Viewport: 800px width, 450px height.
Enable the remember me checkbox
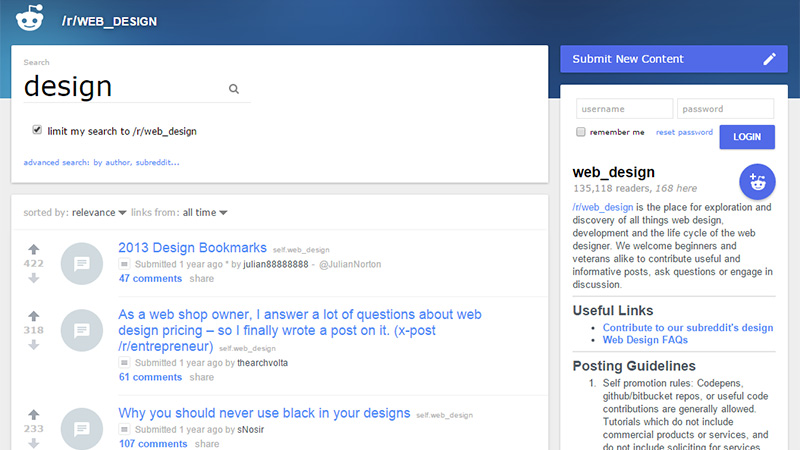pos(581,132)
